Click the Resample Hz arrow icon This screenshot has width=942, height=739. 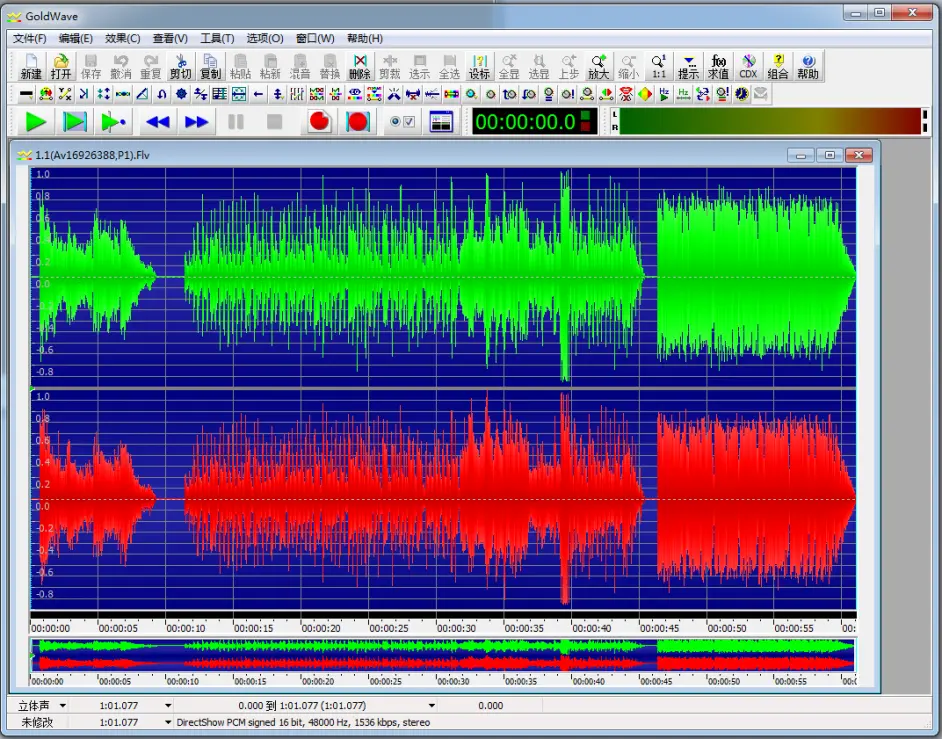[x=684, y=94]
